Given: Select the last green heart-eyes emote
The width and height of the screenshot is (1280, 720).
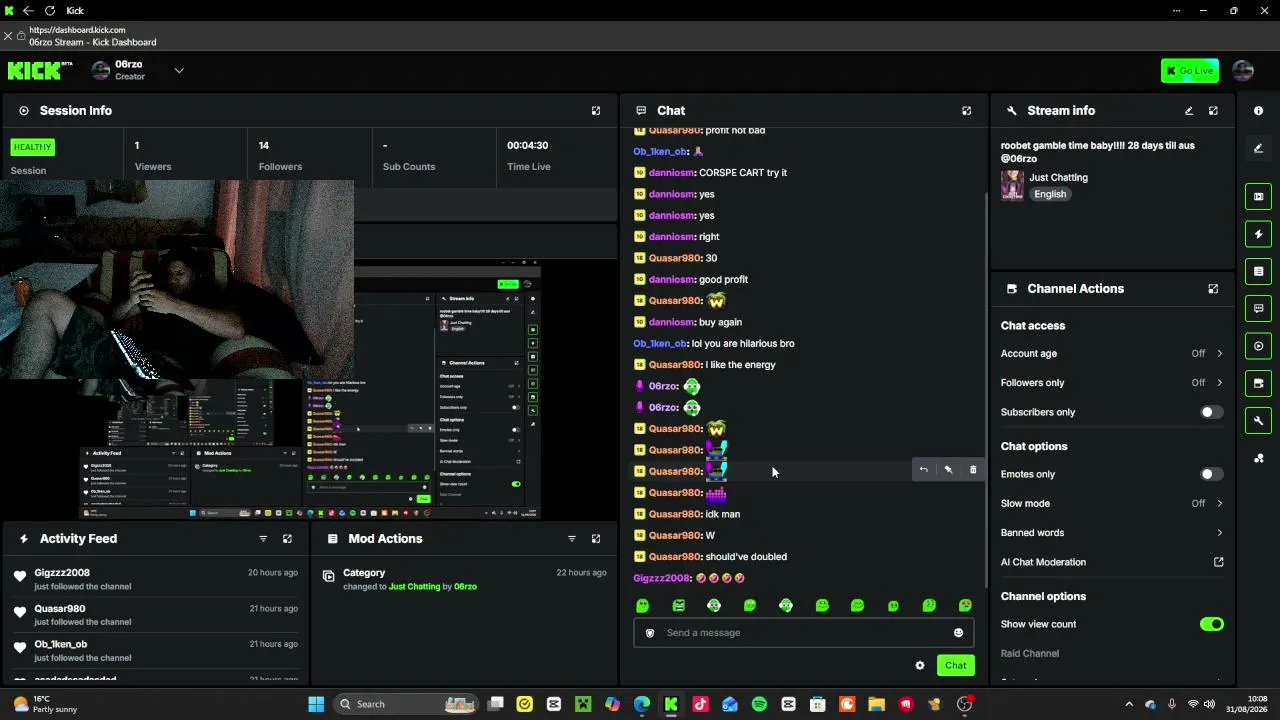Looking at the screenshot, I should coord(965,606).
